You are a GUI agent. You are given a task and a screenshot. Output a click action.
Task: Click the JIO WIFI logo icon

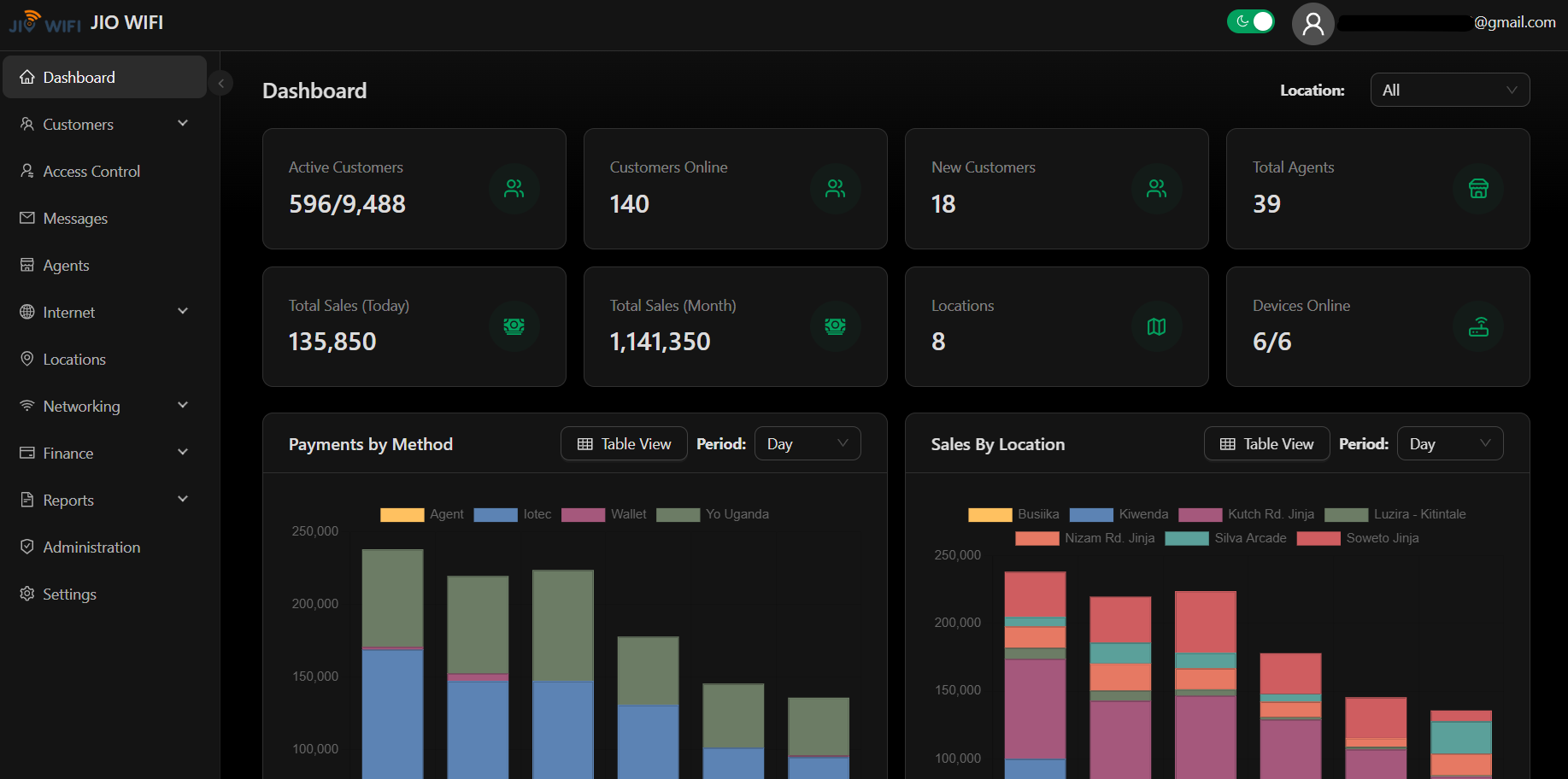(x=45, y=22)
